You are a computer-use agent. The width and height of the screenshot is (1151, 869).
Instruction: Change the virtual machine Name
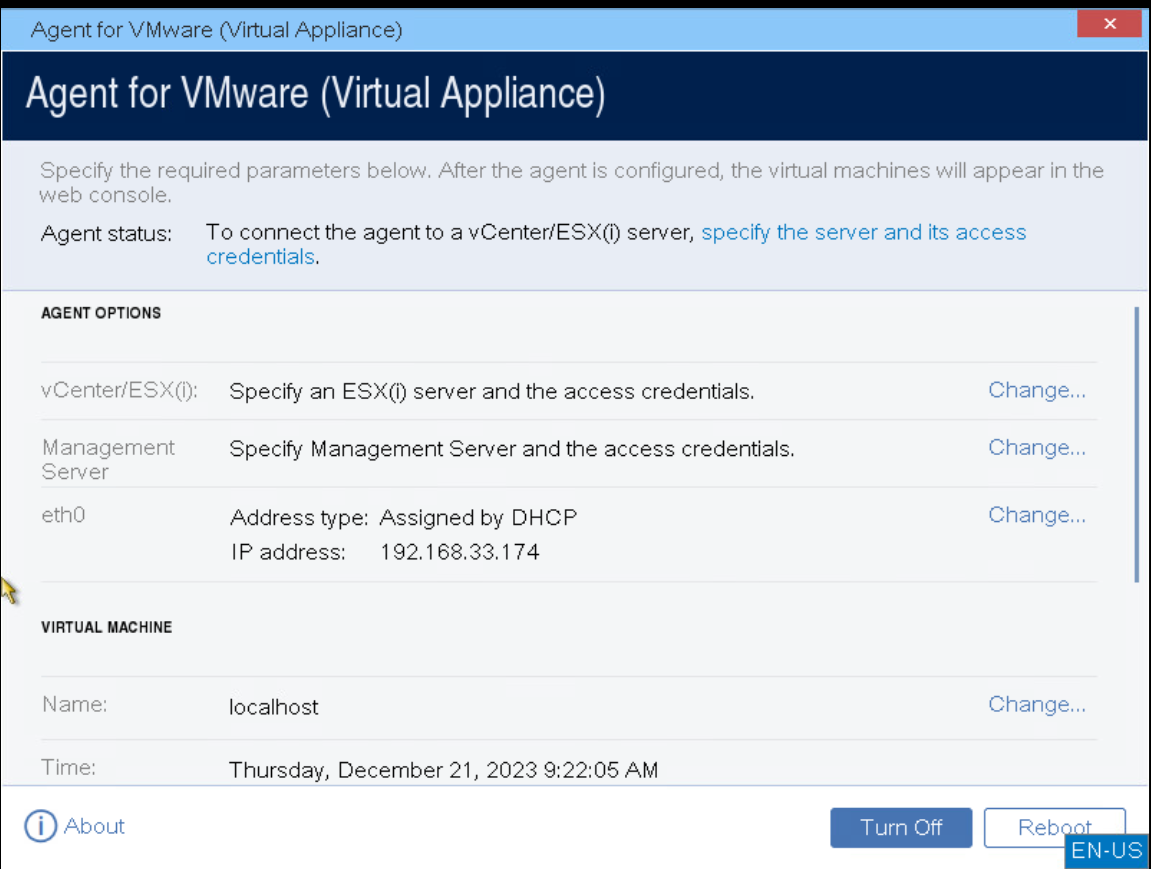pyautogui.click(x=1036, y=704)
